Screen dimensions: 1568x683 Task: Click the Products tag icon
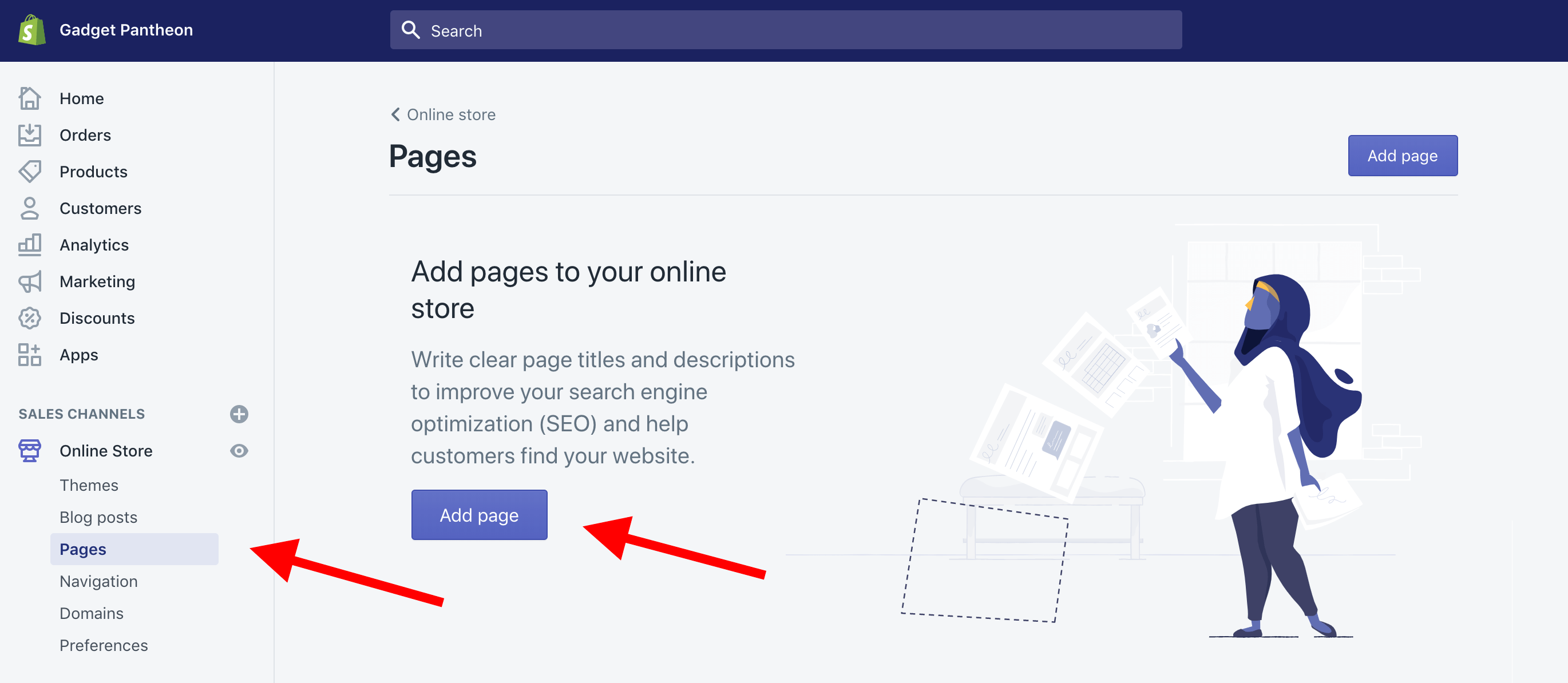tap(29, 172)
